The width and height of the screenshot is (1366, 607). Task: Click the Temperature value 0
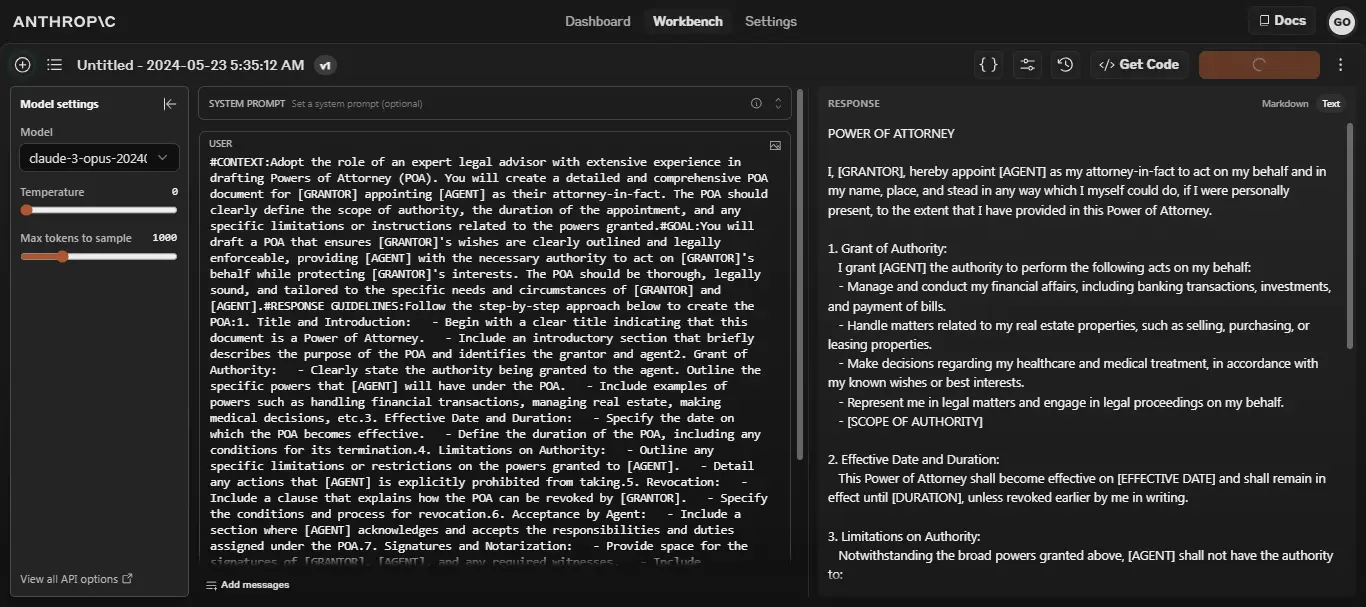(175, 192)
